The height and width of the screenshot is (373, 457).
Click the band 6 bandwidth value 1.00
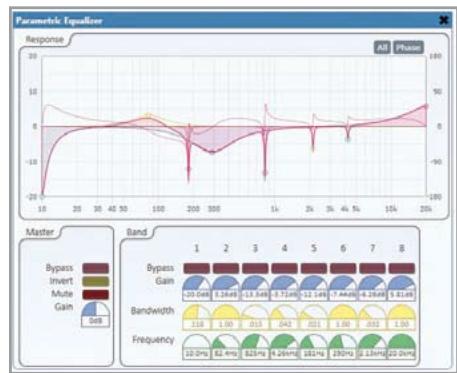coord(343,324)
